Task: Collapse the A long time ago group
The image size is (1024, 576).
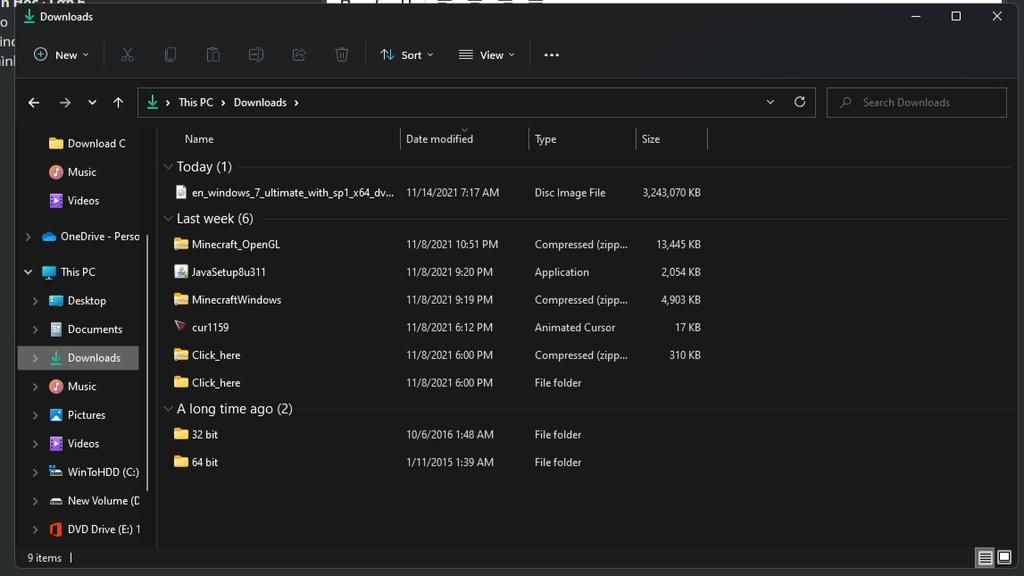Action: pyautogui.click(x=168, y=409)
